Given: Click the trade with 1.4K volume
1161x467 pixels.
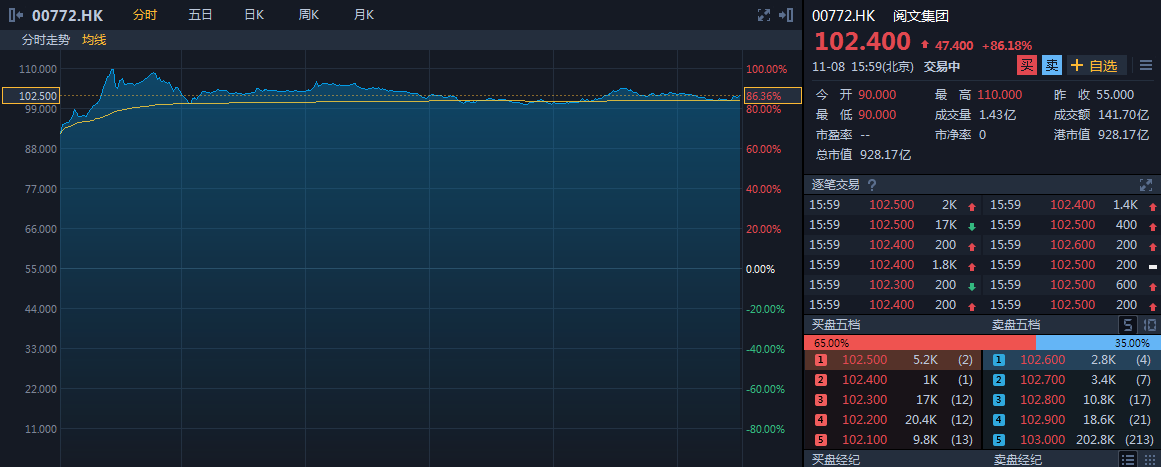Looking at the screenshot, I should point(1074,205).
